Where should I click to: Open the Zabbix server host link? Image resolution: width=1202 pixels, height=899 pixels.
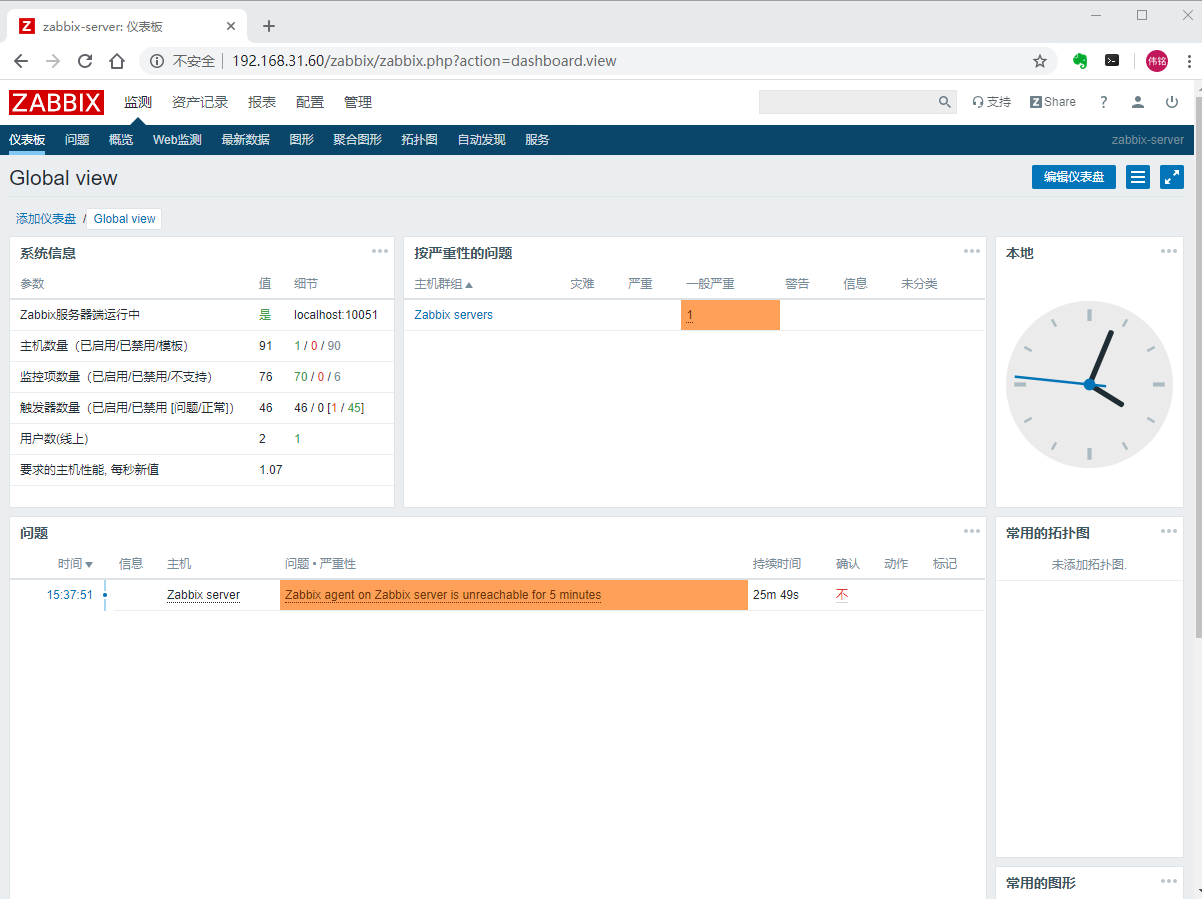[x=203, y=595]
